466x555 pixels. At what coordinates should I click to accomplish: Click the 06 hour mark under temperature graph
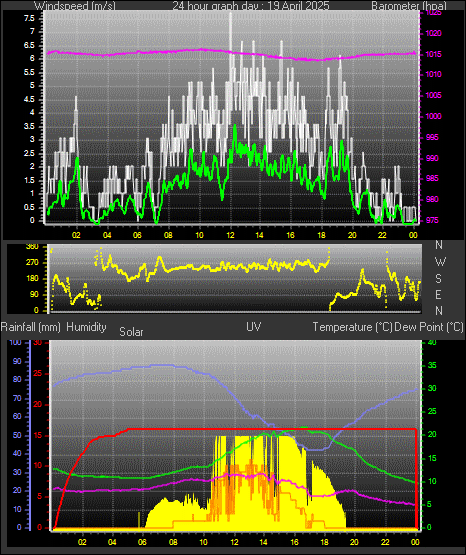click(x=142, y=542)
